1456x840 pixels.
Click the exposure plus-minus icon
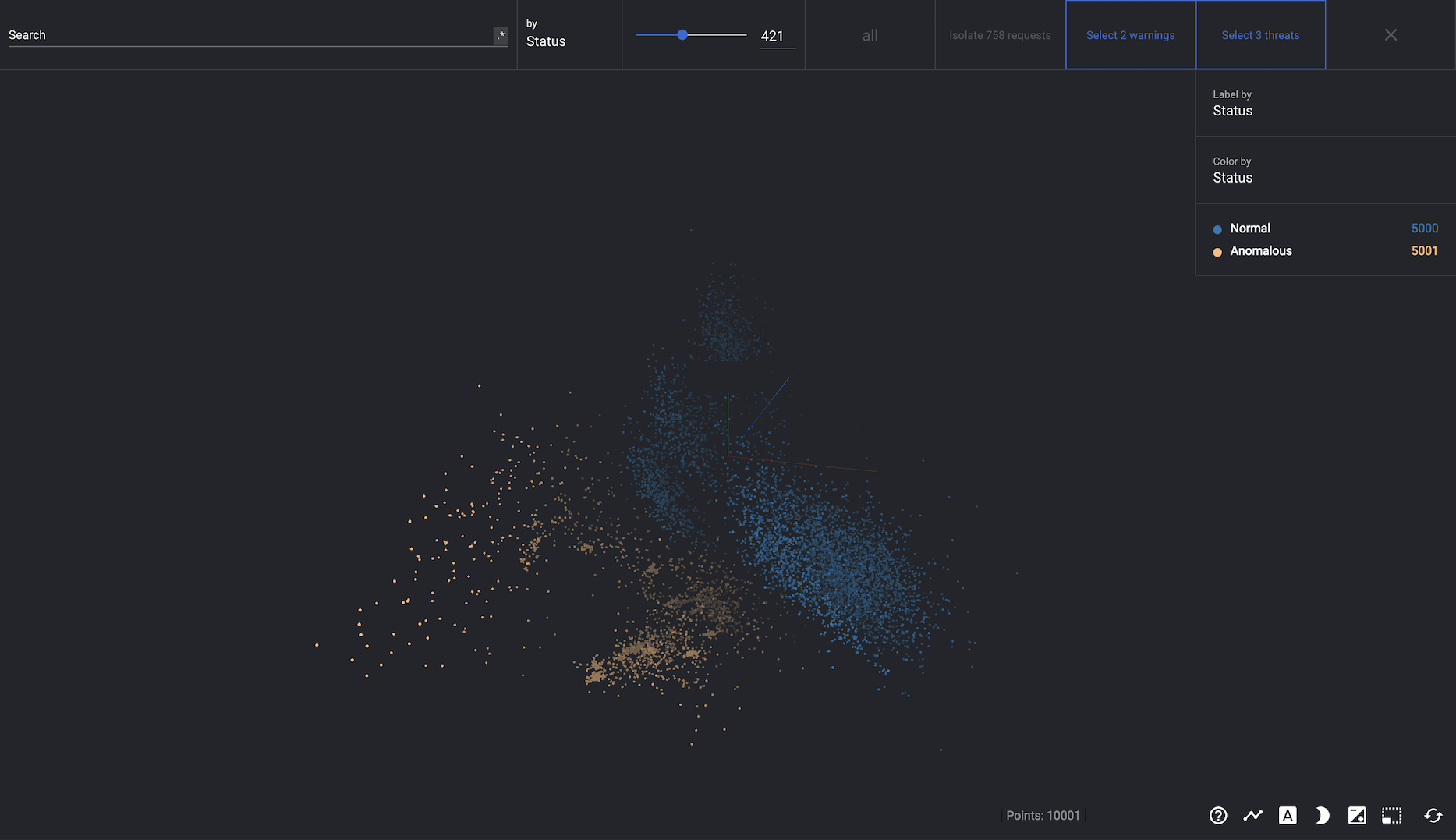click(x=1357, y=815)
